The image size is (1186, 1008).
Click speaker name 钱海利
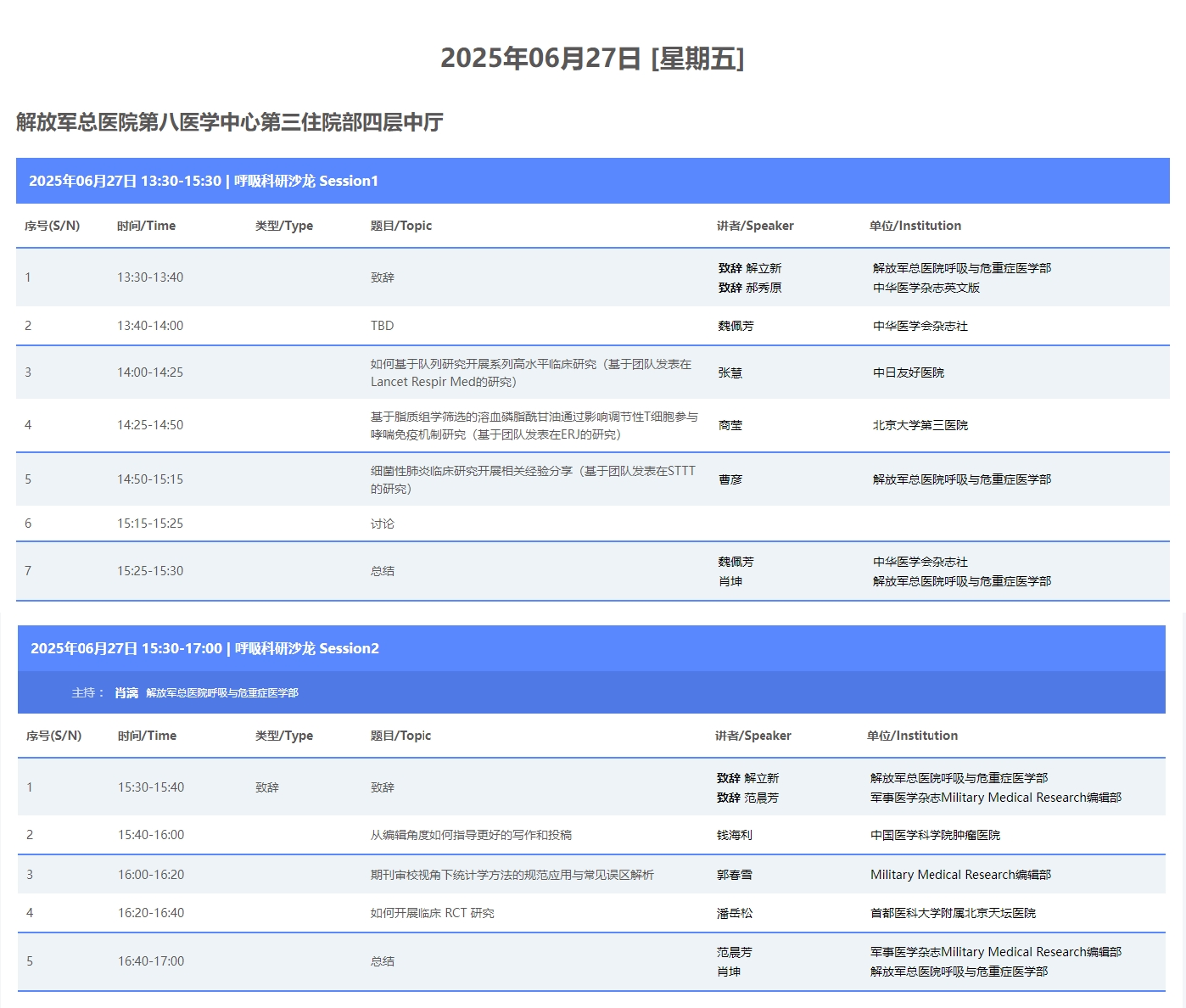tap(735, 835)
